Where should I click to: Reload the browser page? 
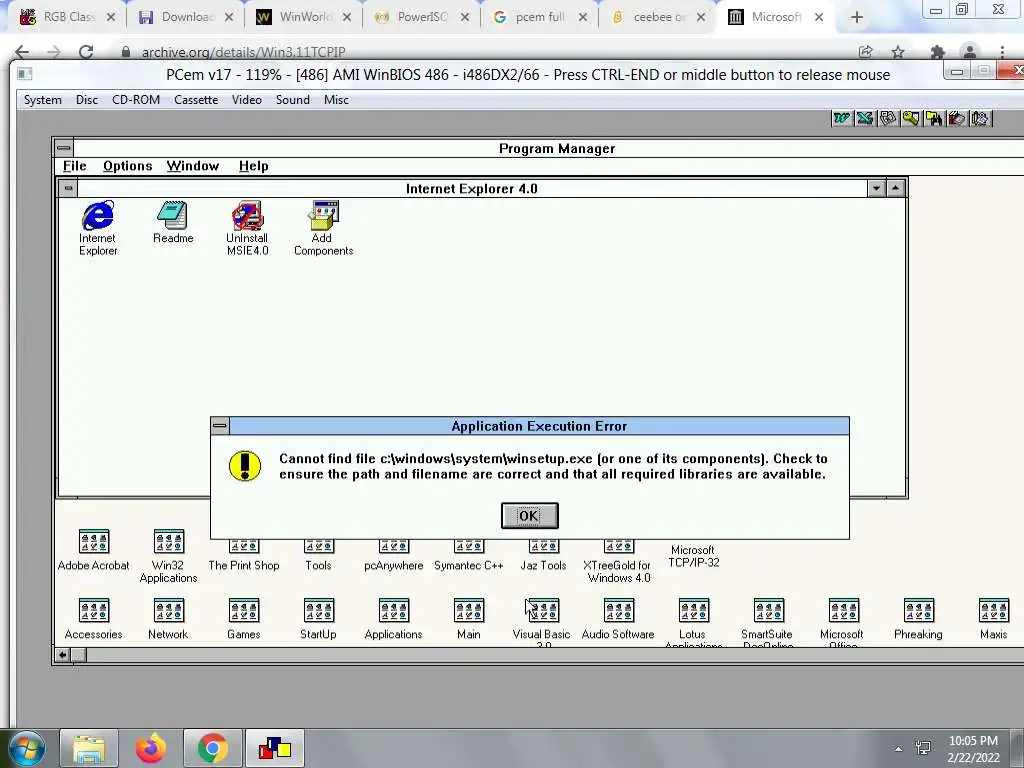tap(86, 52)
